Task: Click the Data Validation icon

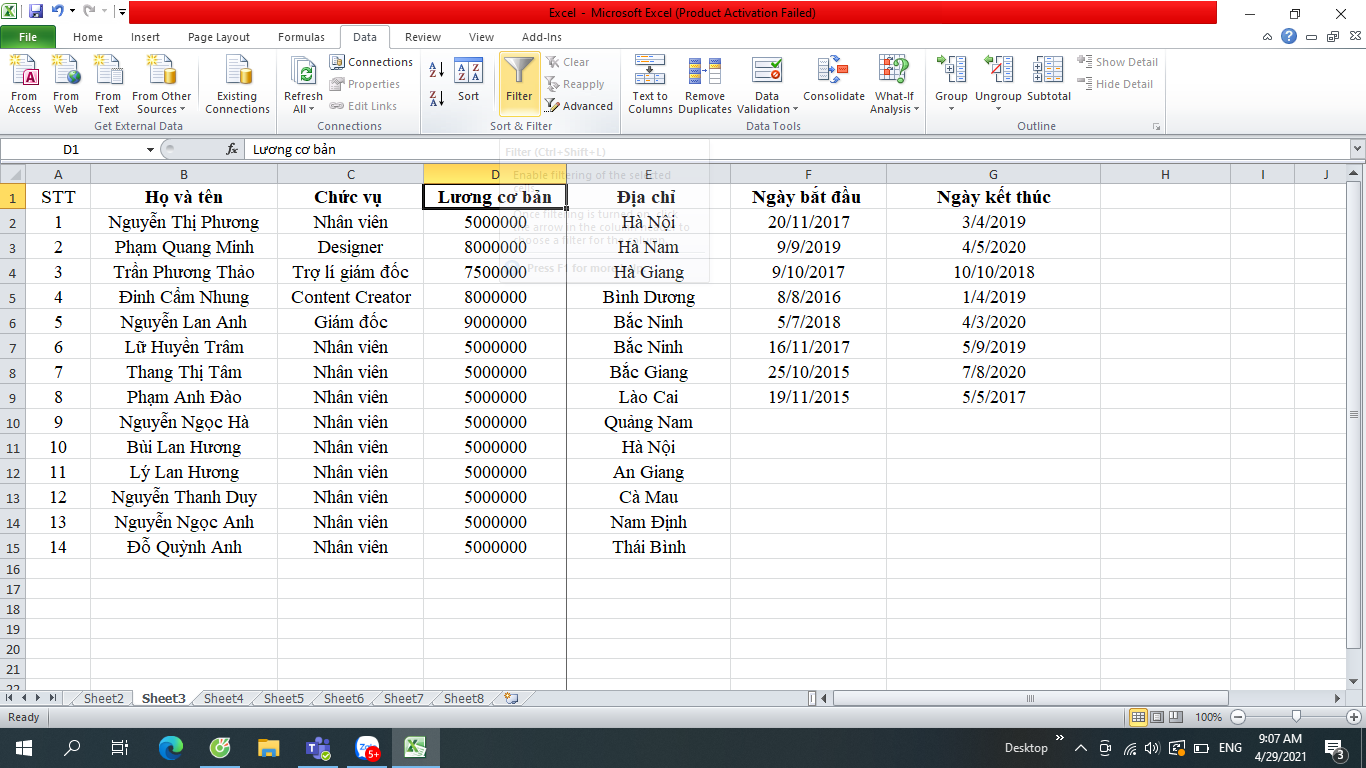Action: tap(767, 70)
